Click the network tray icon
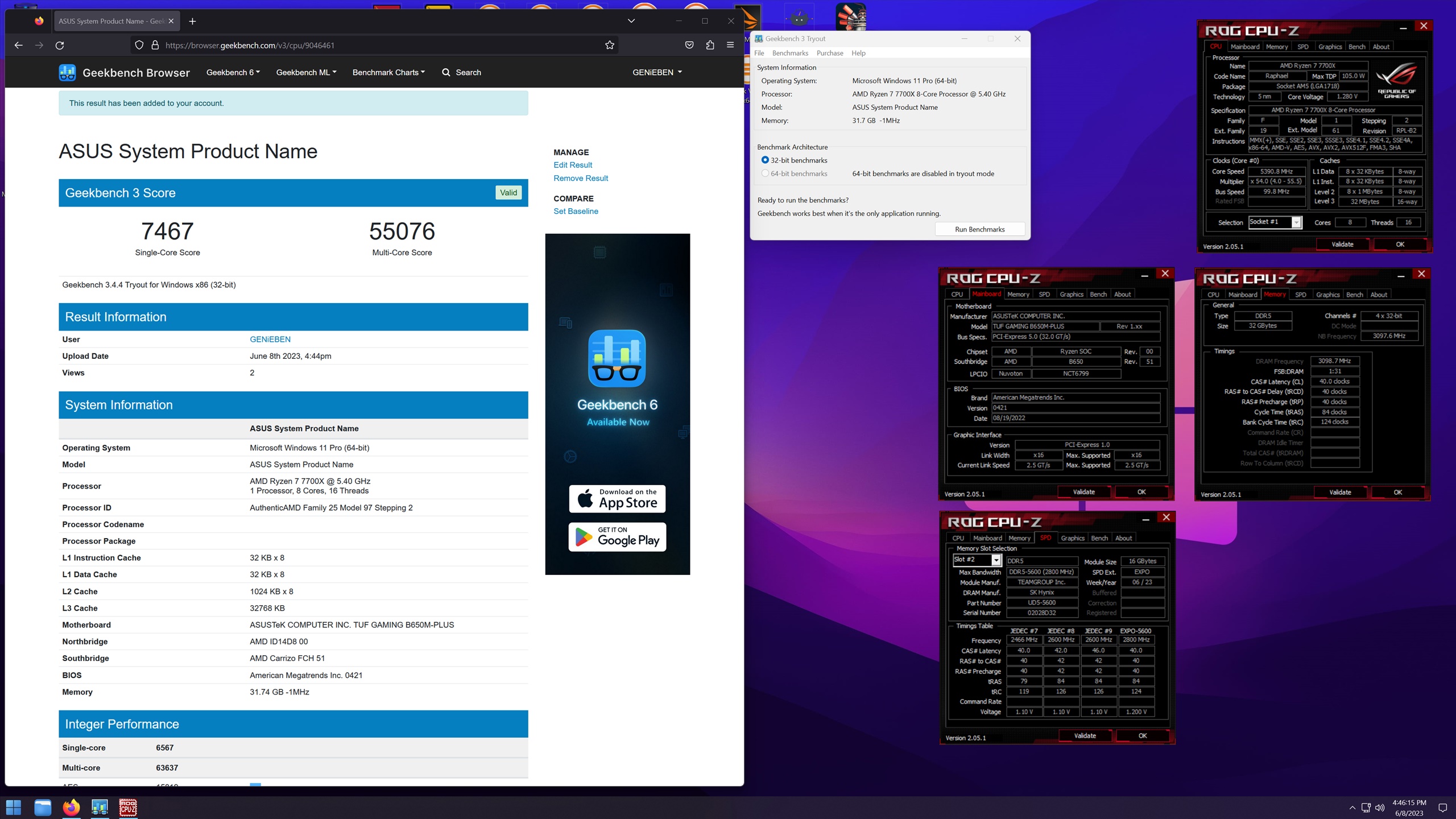This screenshot has width=1456, height=819. [x=1366, y=808]
